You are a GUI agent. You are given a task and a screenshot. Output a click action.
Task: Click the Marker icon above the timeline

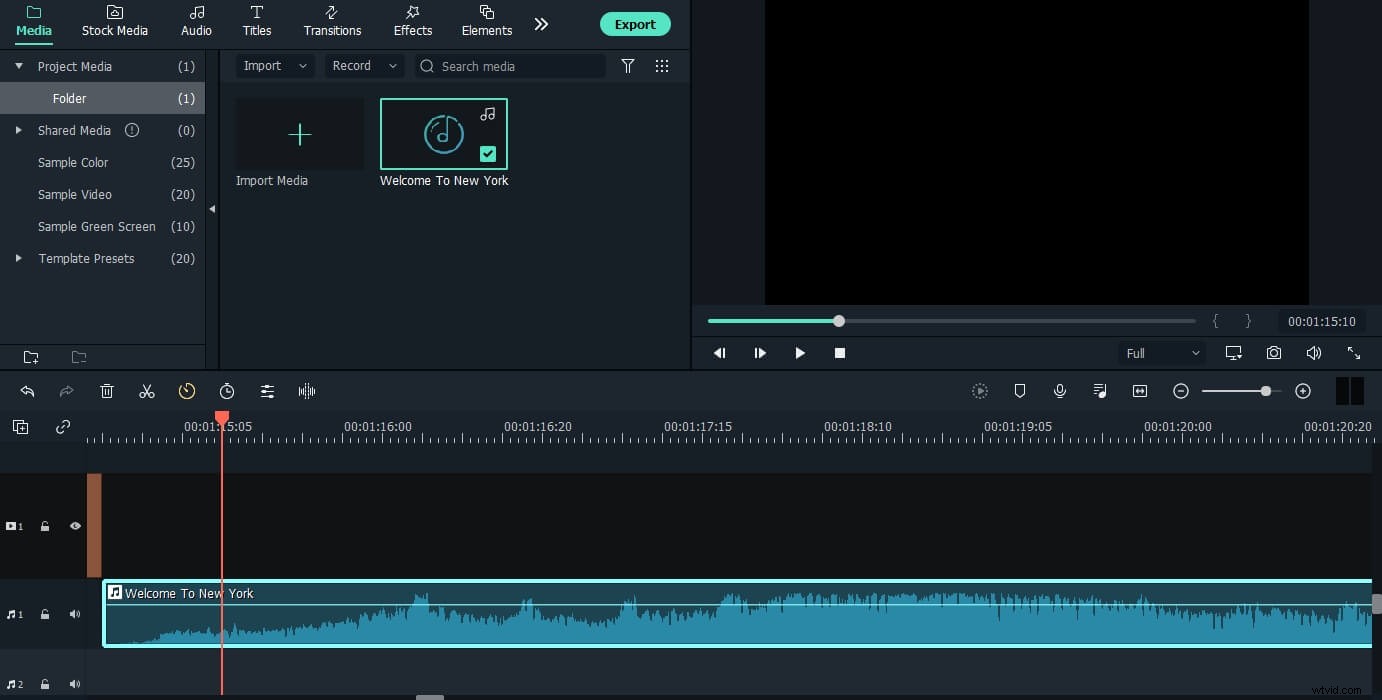click(x=1019, y=391)
